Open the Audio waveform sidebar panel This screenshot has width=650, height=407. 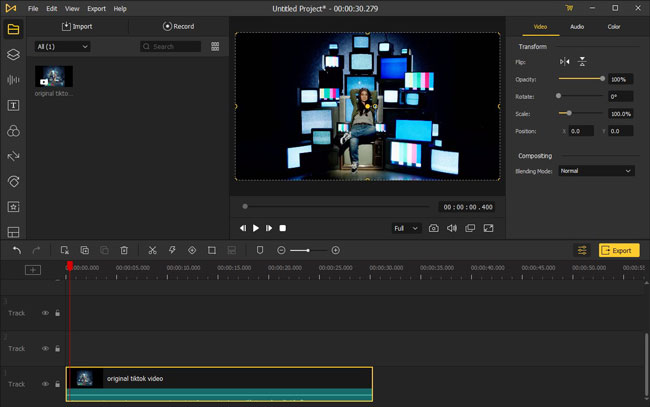[x=13, y=80]
